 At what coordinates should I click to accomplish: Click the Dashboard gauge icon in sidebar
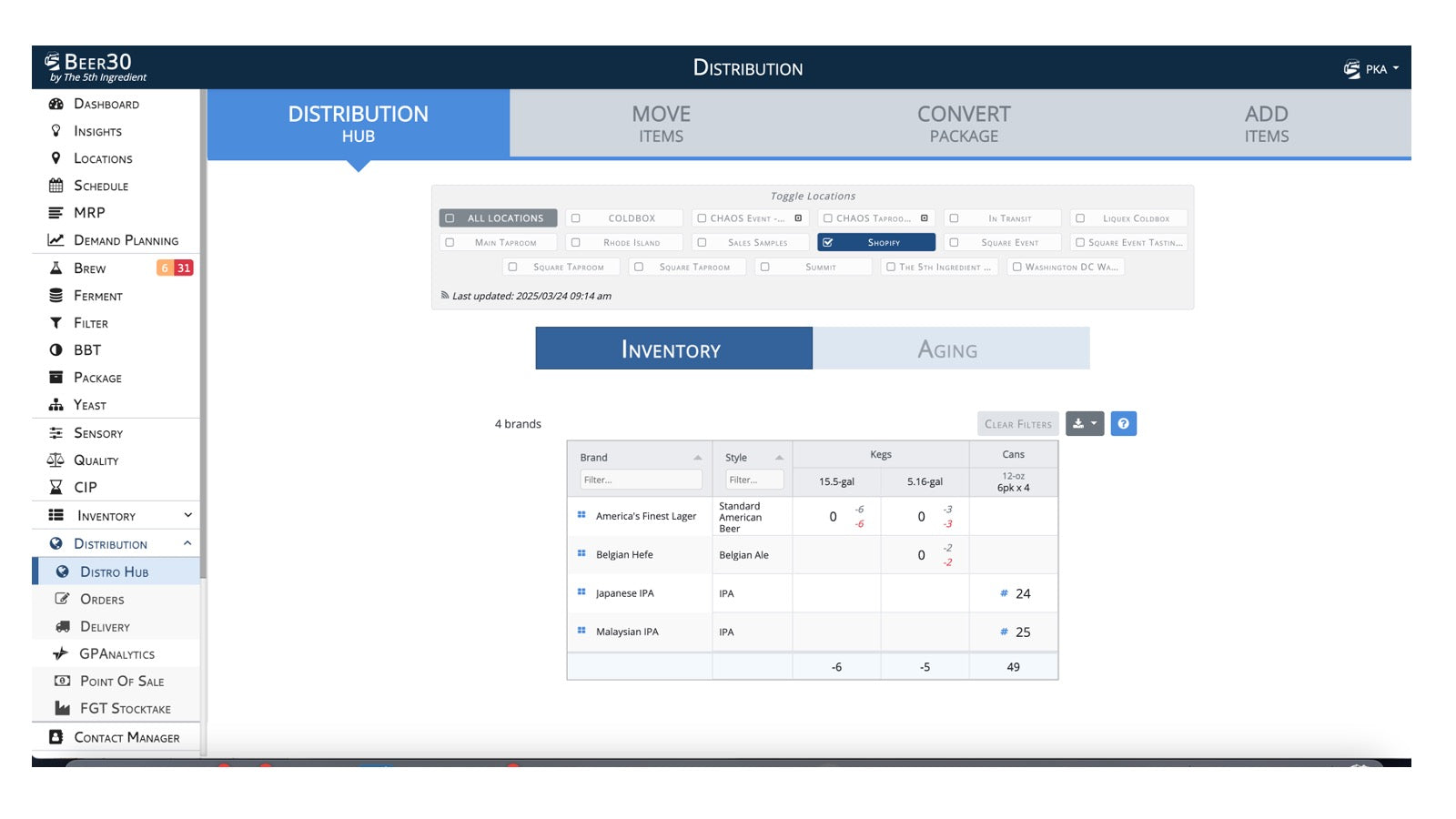(56, 104)
